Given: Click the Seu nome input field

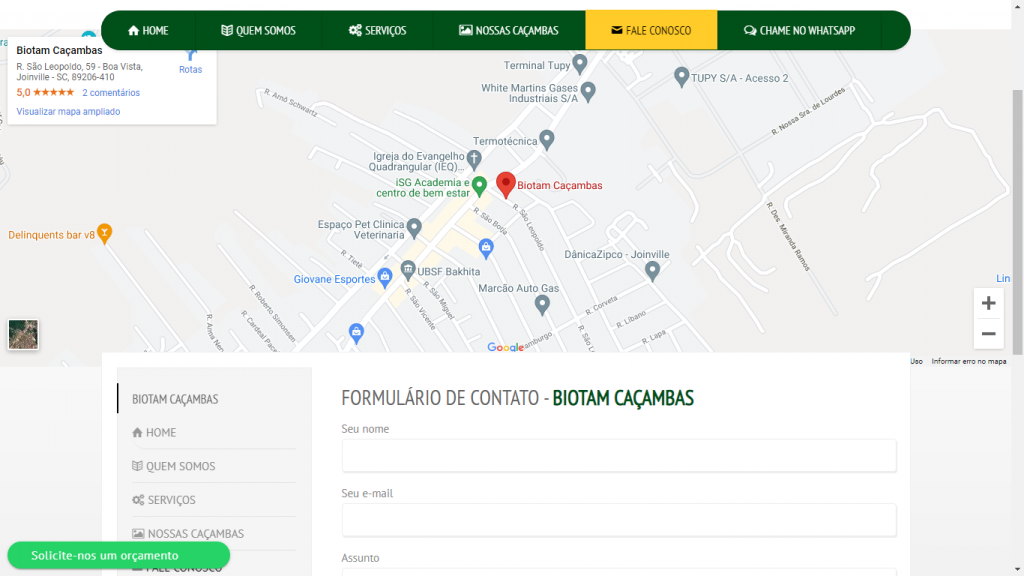Looking at the screenshot, I should pos(618,455).
